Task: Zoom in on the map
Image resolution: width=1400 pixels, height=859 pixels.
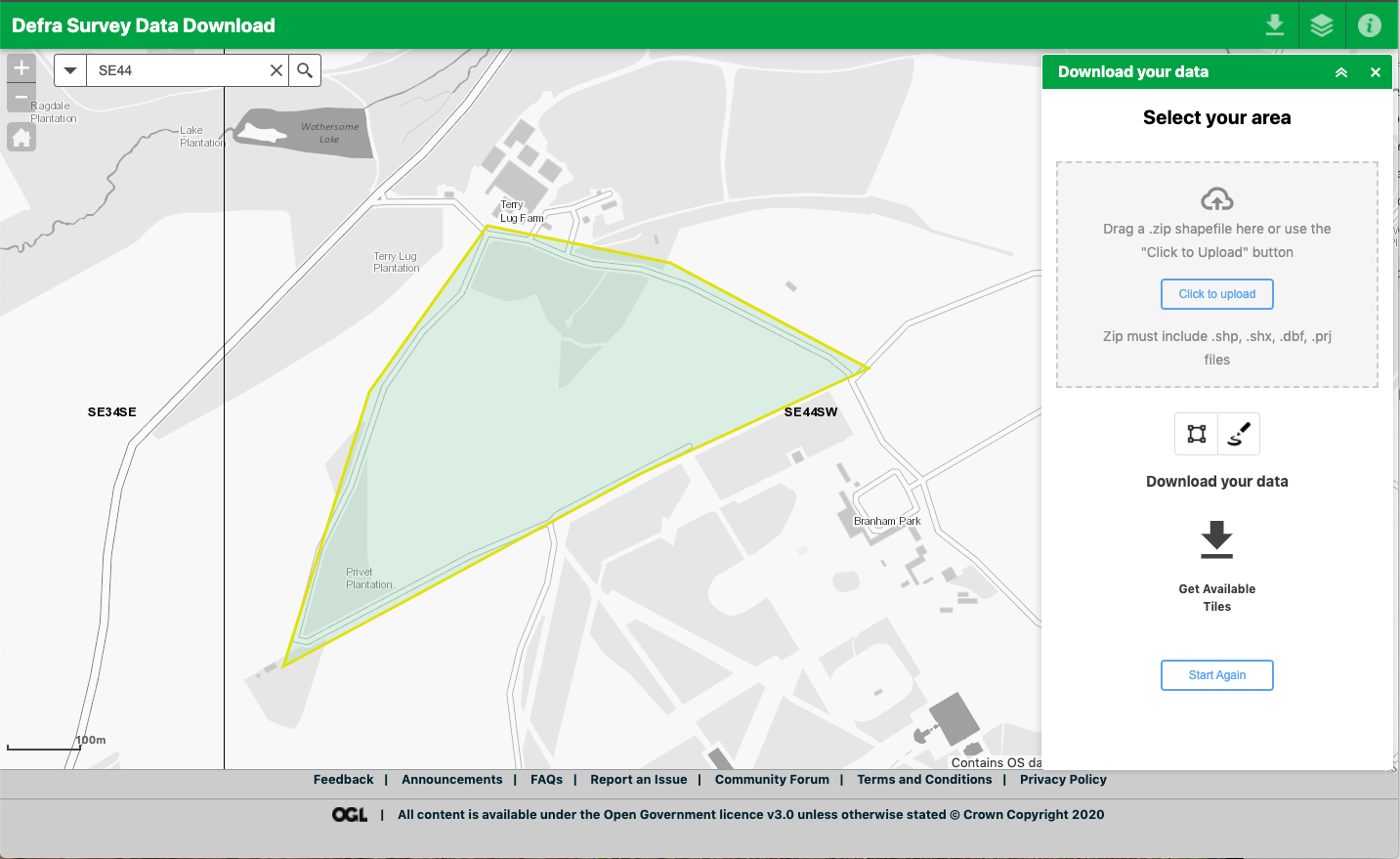Action: (21, 68)
